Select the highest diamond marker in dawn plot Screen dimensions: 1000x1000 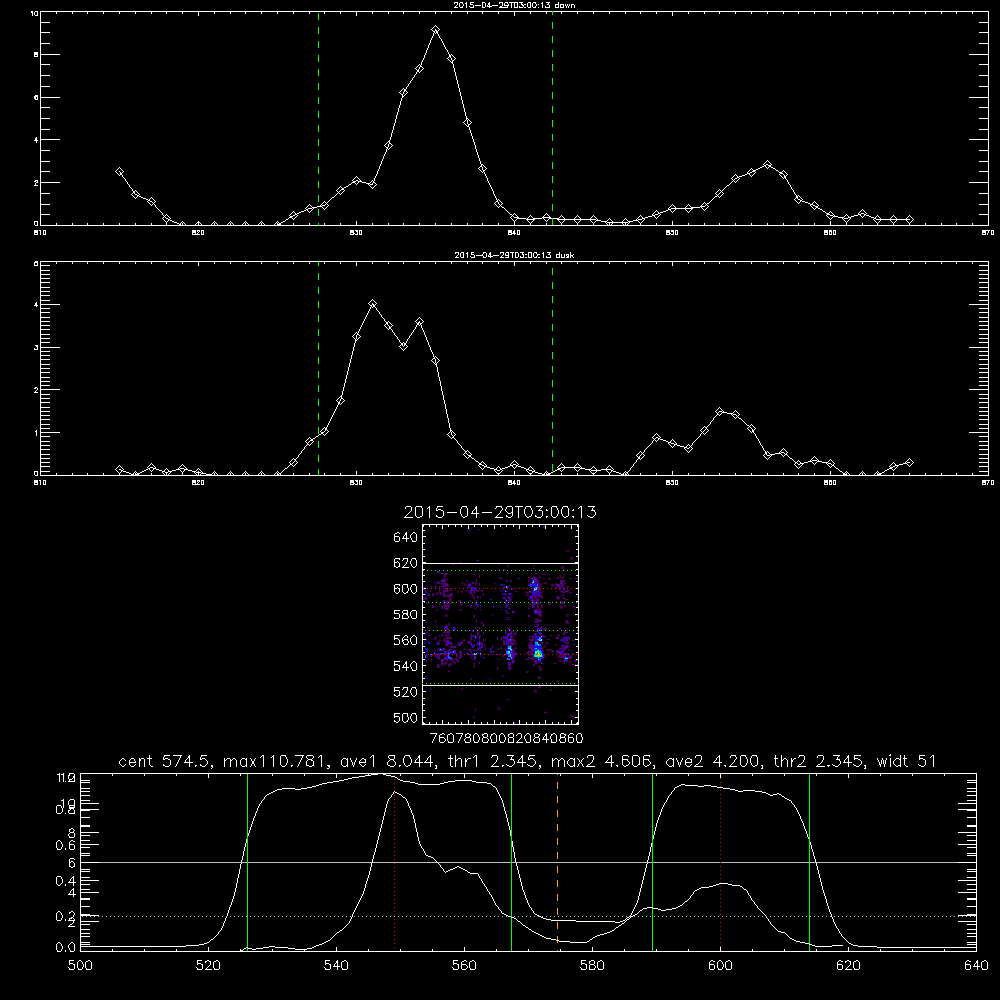436,30
